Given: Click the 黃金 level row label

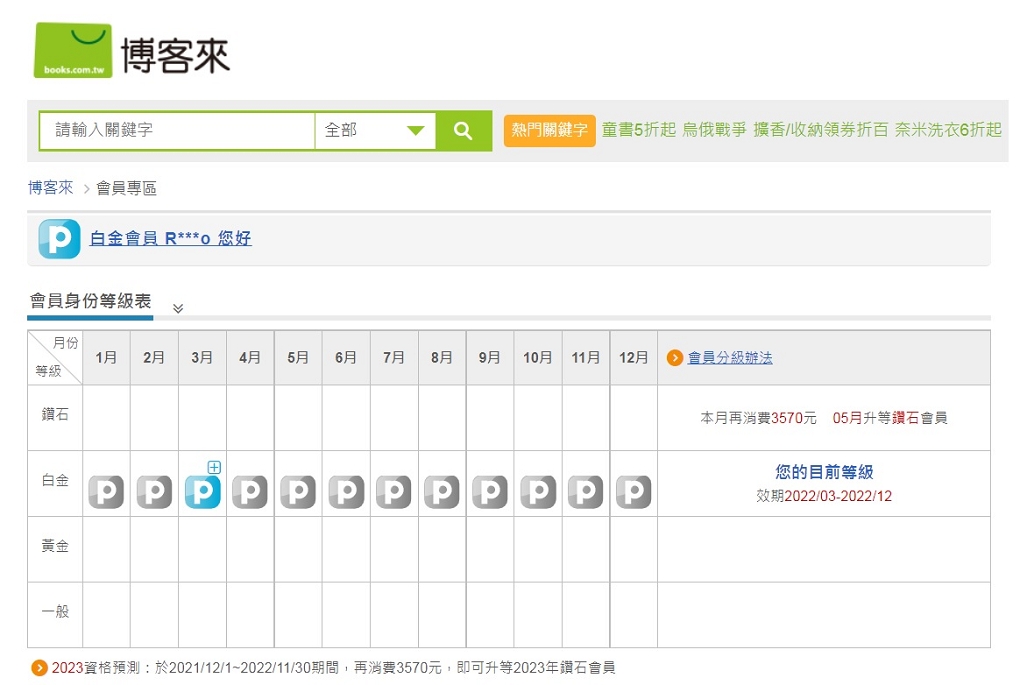Looking at the screenshot, I should coord(55,546).
